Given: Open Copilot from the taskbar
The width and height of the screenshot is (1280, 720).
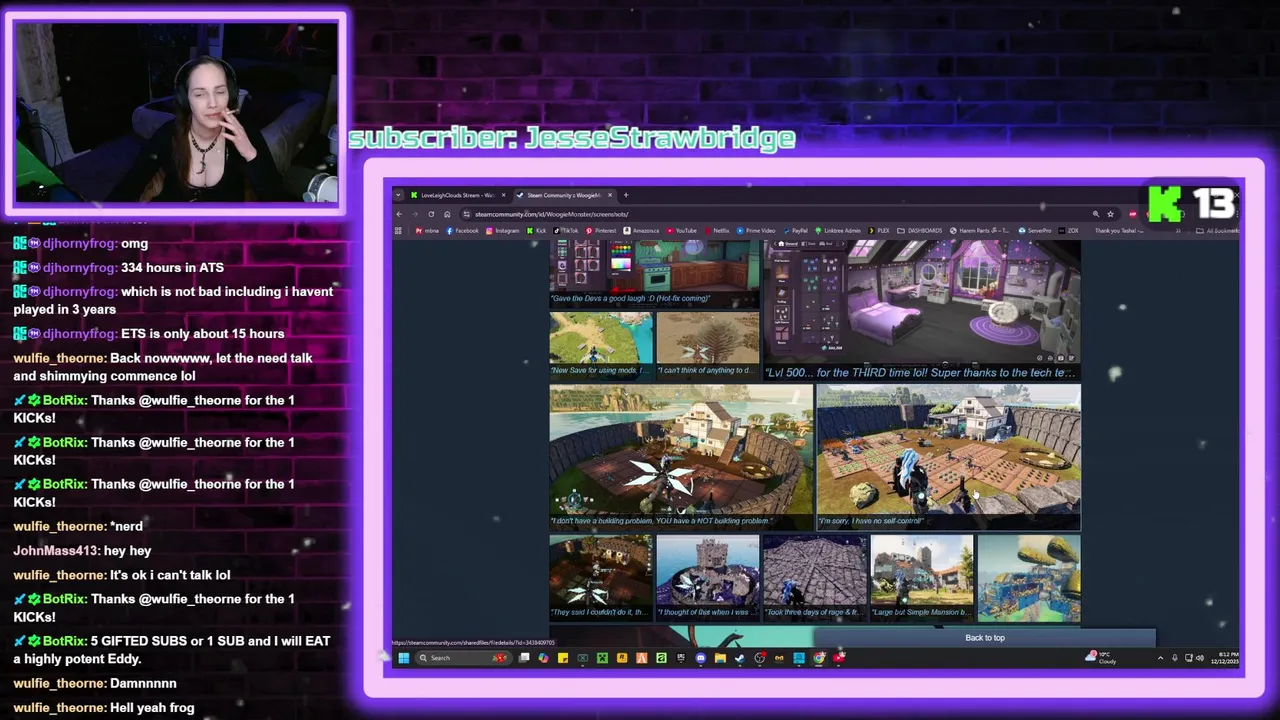Looking at the screenshot, I should click(x=543, y=658).
